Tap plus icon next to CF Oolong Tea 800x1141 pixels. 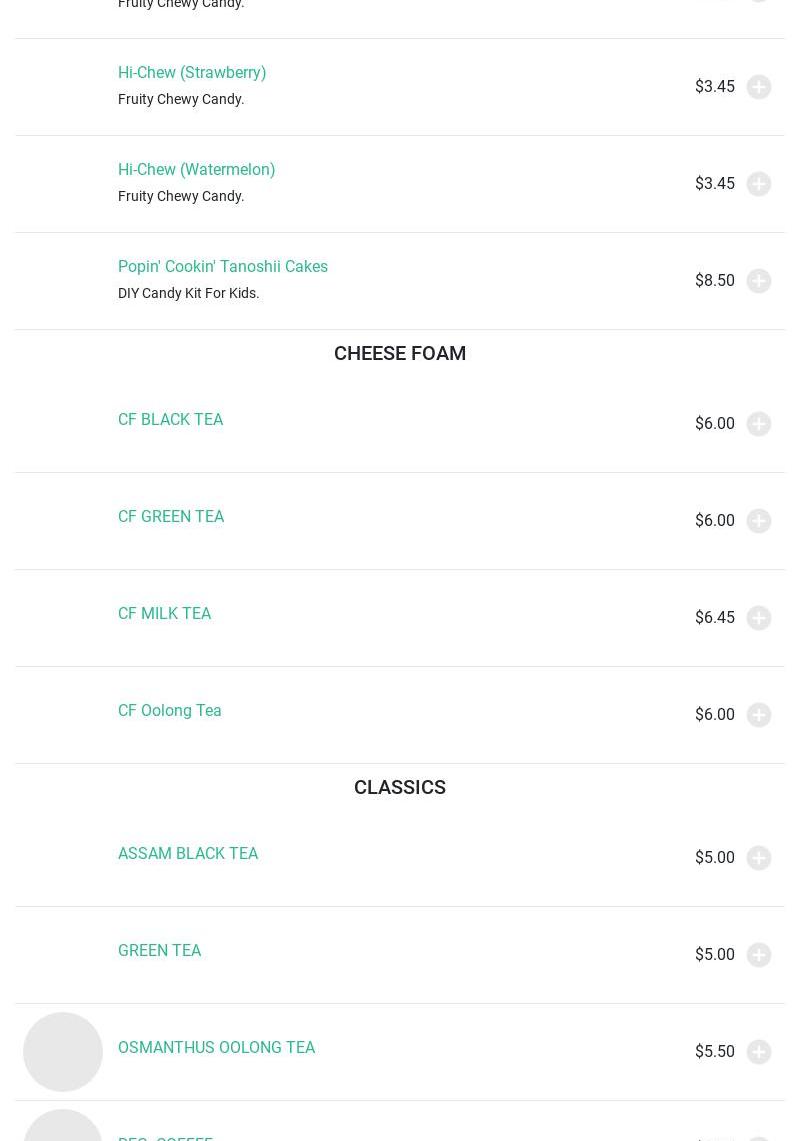pos(759,715)
